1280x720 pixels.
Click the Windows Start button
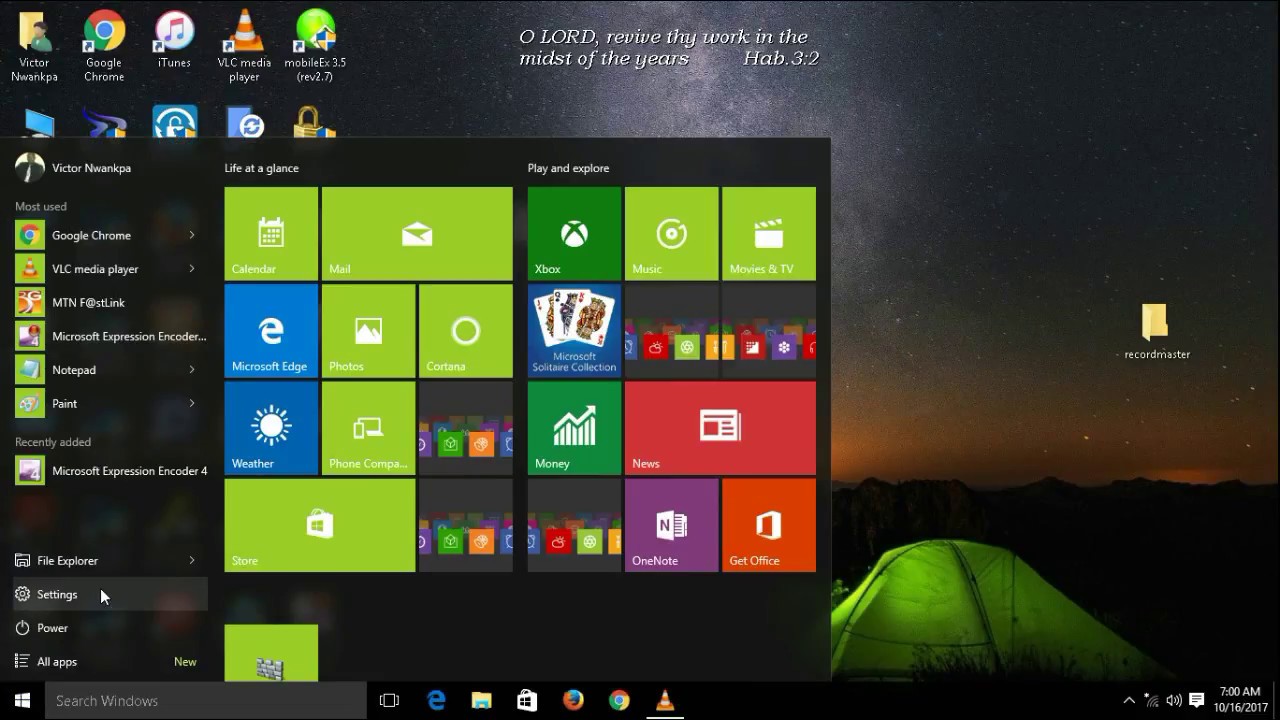(22, 701)
